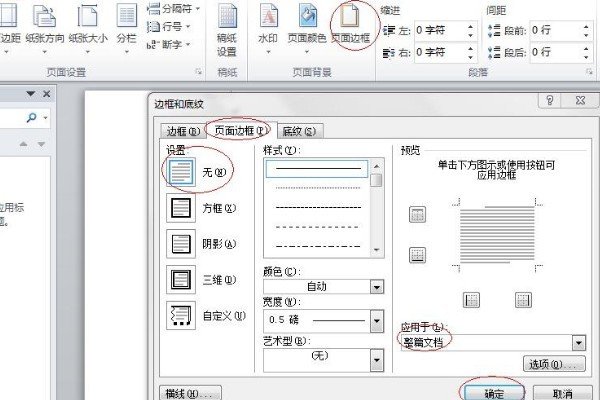Increase 段前 spacing with up arrow
The height and width of the screenshot is (400, 600).
586,26
